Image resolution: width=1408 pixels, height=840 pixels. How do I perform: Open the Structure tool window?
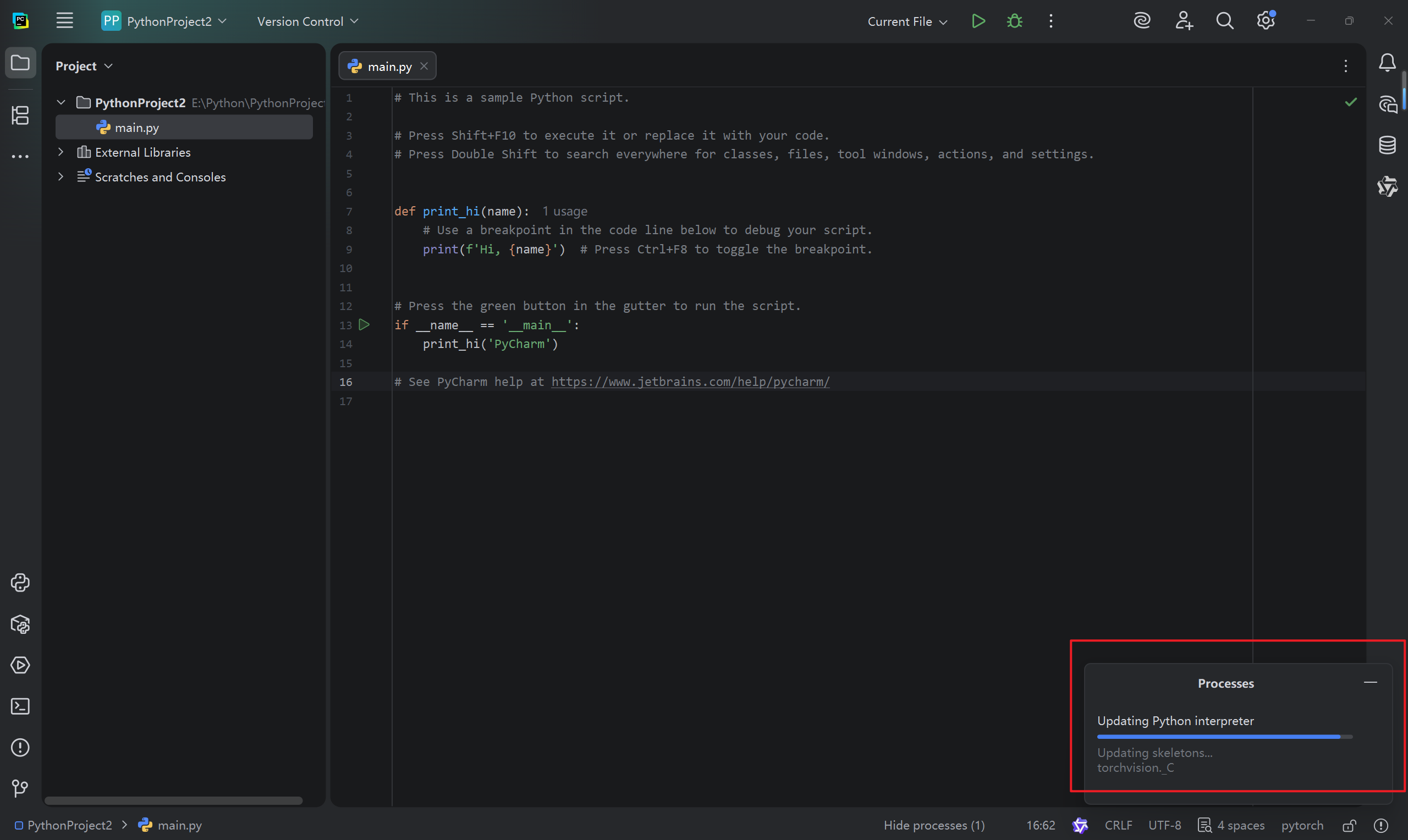20,115
